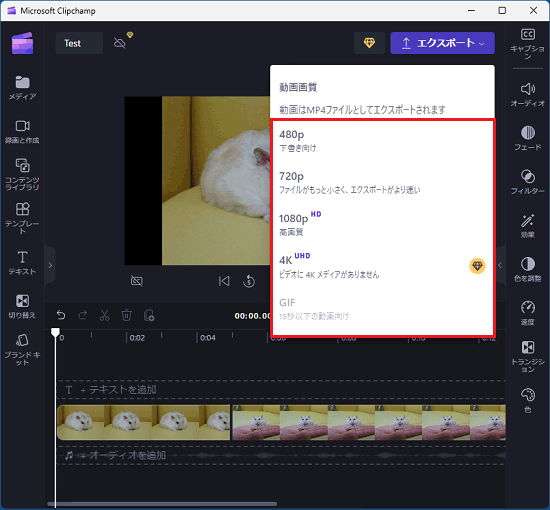Toggle the caption visibility icon under preview
Image resolution: width=550 pixels, height=510 pixels.
(x=136, y=281)
